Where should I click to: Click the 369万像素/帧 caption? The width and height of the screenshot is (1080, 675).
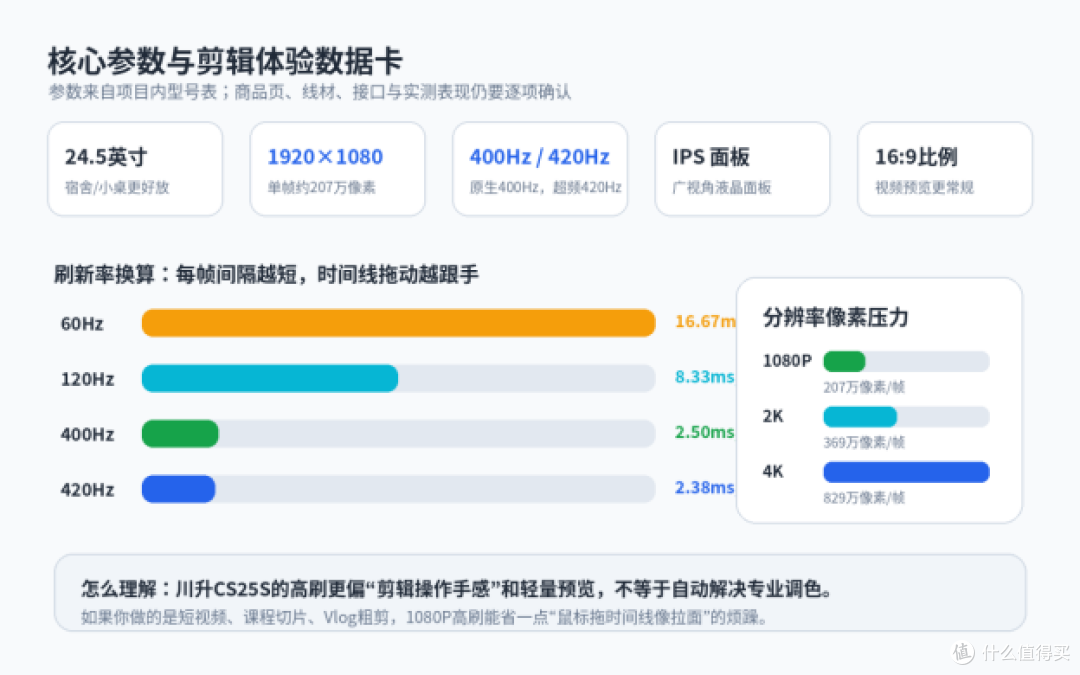click(x=864, y=442)
